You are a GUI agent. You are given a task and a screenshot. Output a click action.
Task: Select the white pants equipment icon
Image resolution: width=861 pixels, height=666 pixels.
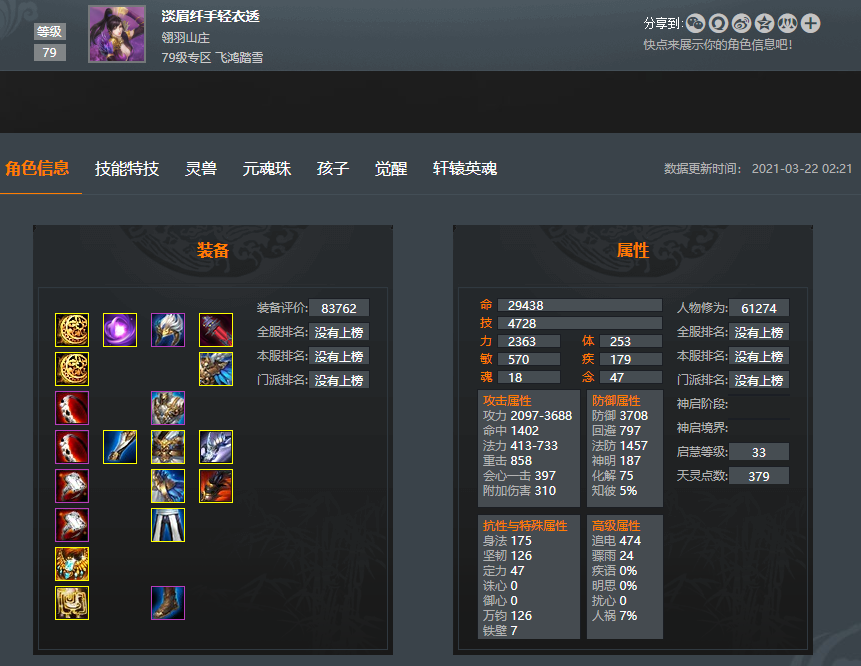point(168,525)
